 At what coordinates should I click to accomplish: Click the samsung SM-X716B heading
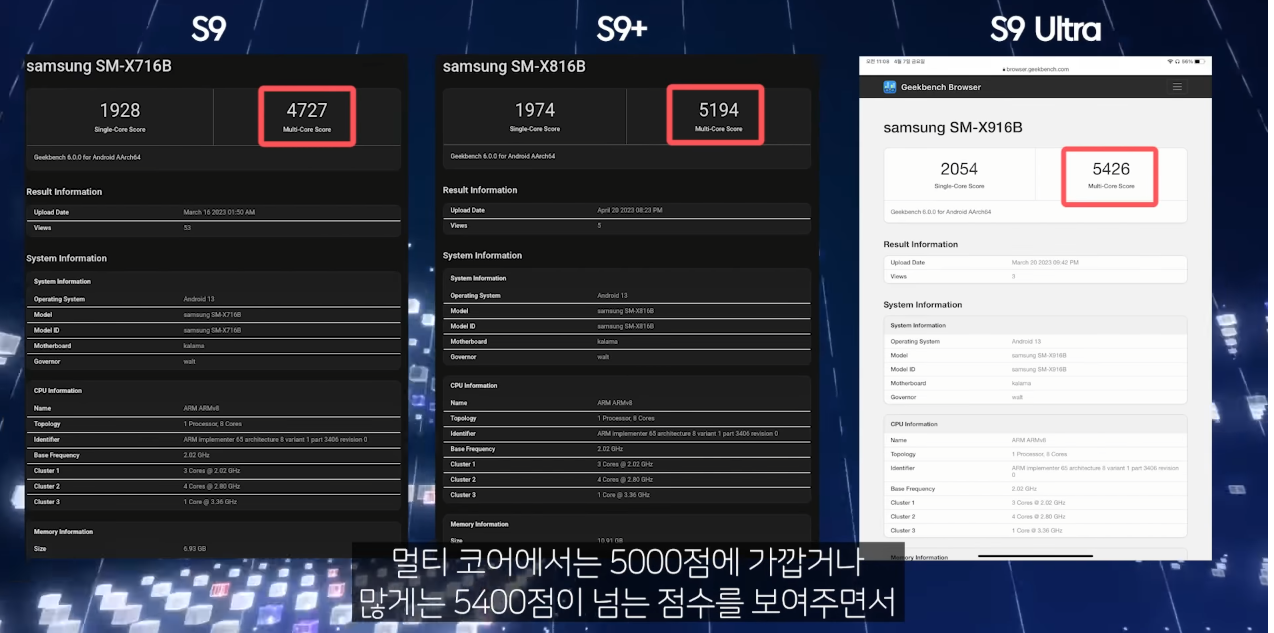99,66
